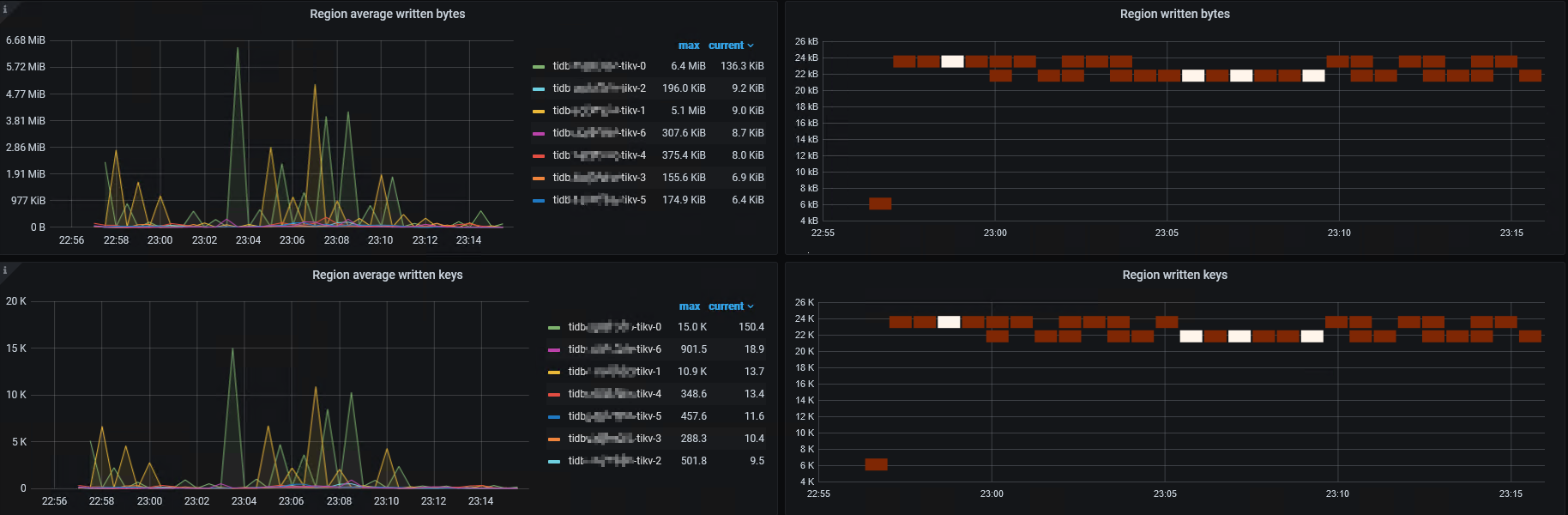This screenshot has width=1568, height=515.
Task: Open the Region written bytes panel title menu
Action: click(1174, 14)
